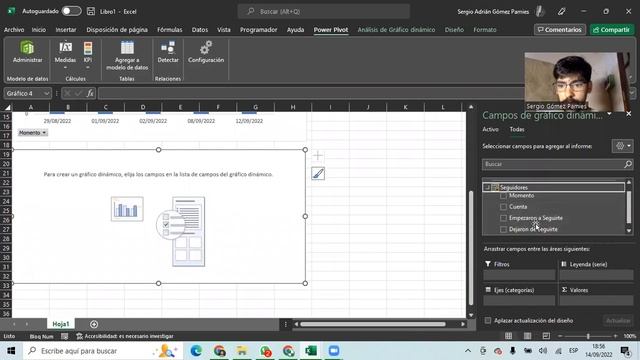Click the Detectar relationships icon
Image resolution: width=640 pixels, height=360 pixels.
(x=168, y=52)
